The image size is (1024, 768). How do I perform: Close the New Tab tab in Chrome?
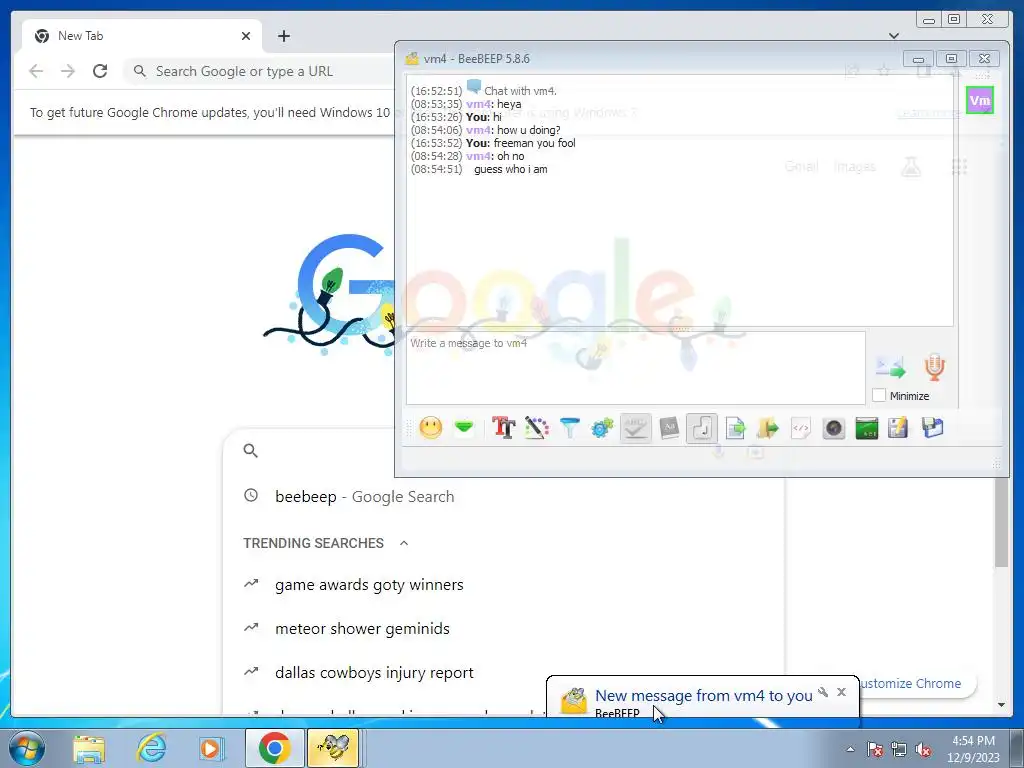coord(246,36)
